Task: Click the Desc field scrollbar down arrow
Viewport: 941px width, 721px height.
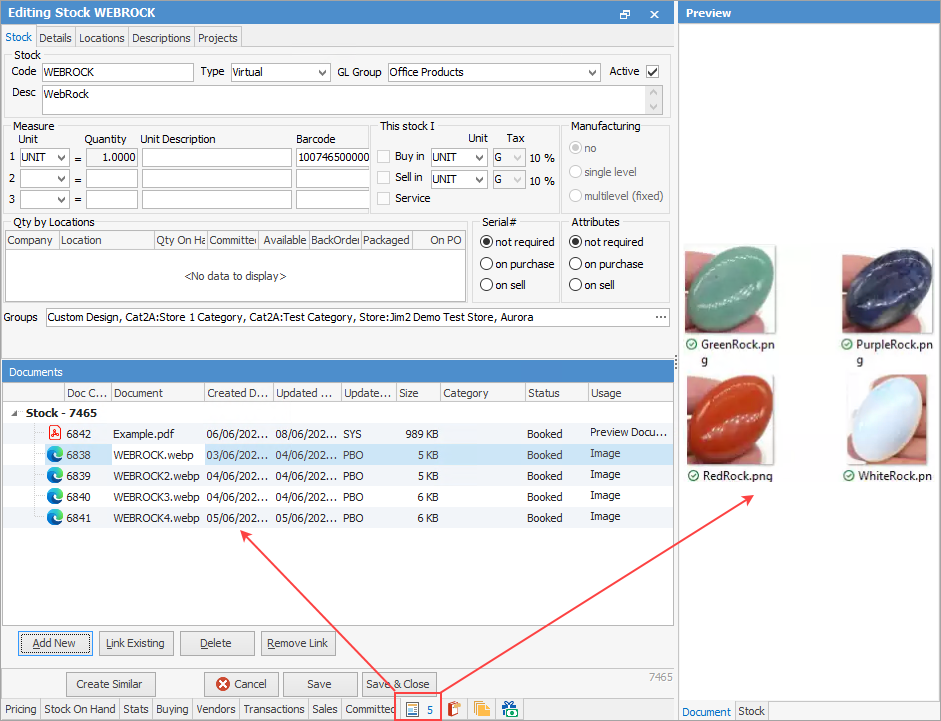Action: 654,106
